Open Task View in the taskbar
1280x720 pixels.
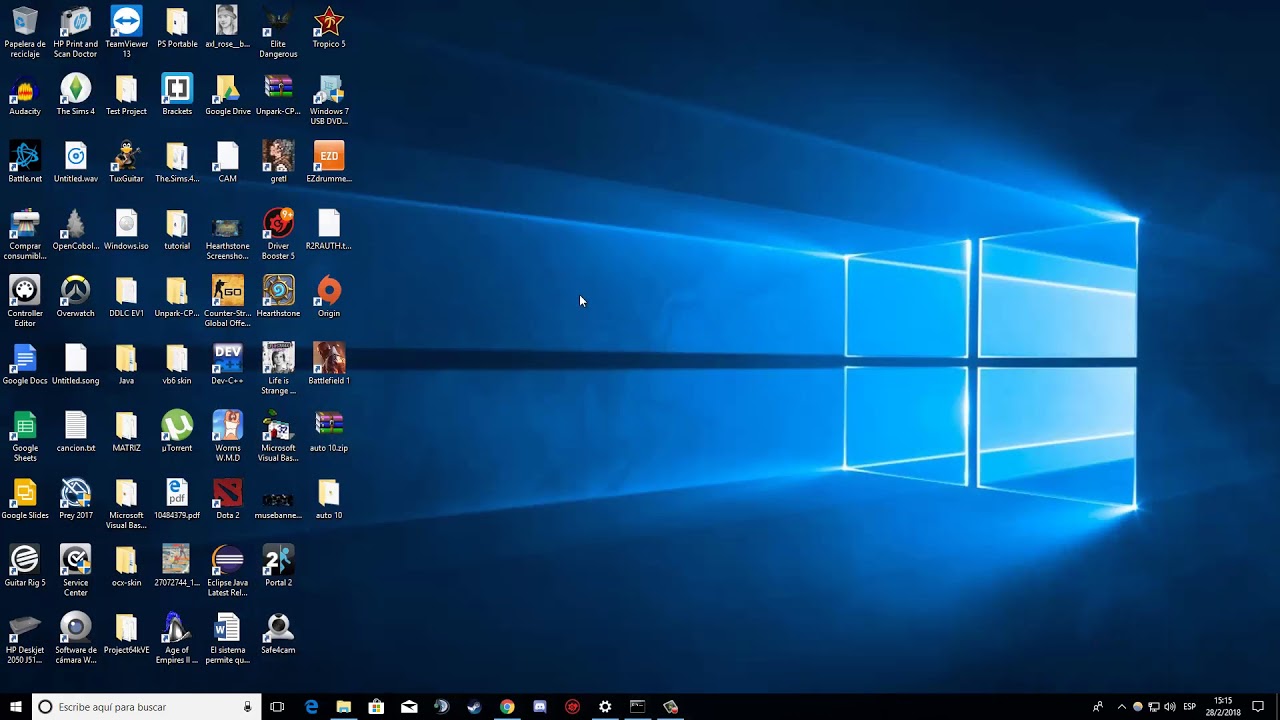(x=277, y=707)
